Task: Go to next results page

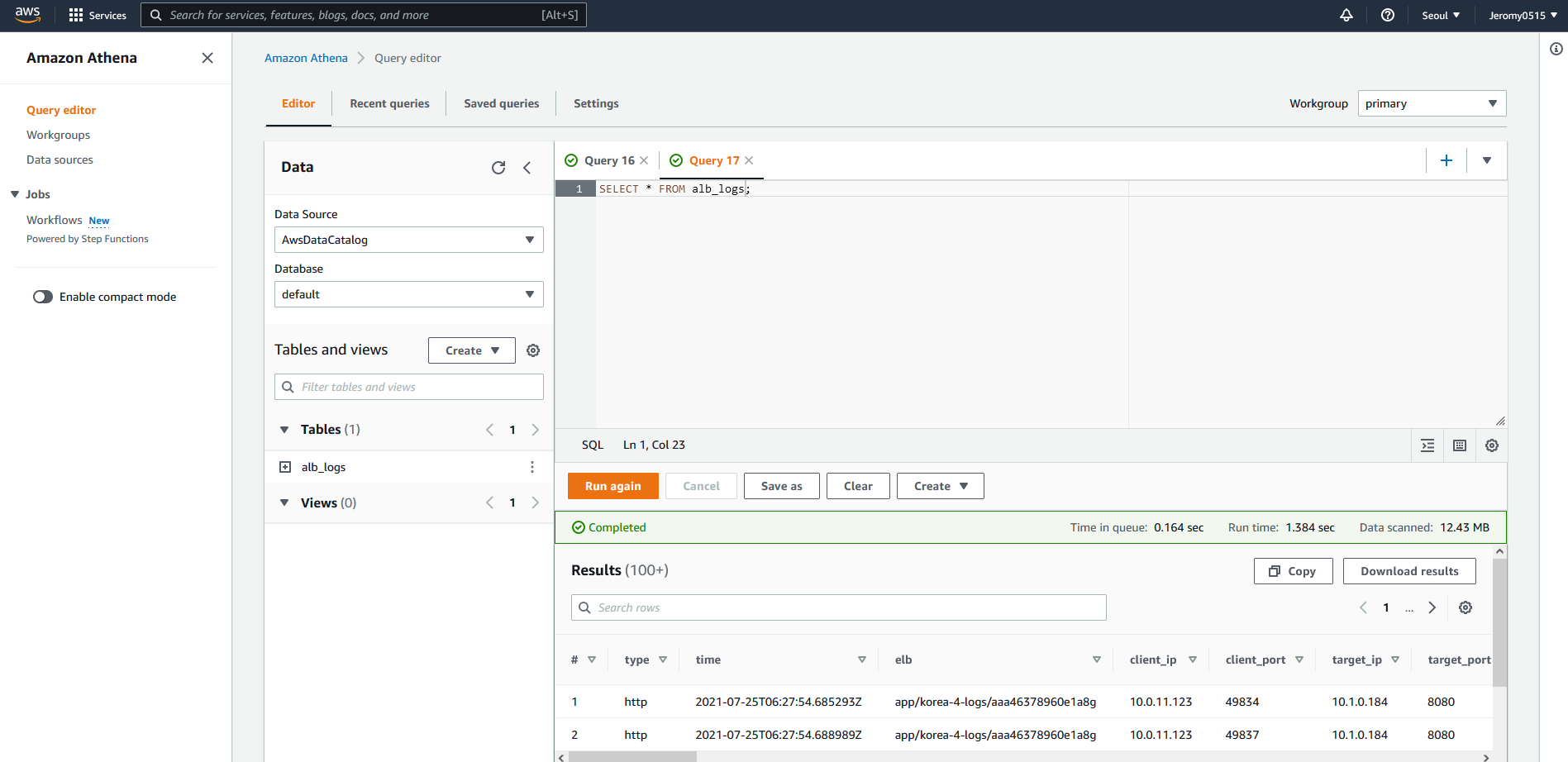Action: tap(1432, 607)
